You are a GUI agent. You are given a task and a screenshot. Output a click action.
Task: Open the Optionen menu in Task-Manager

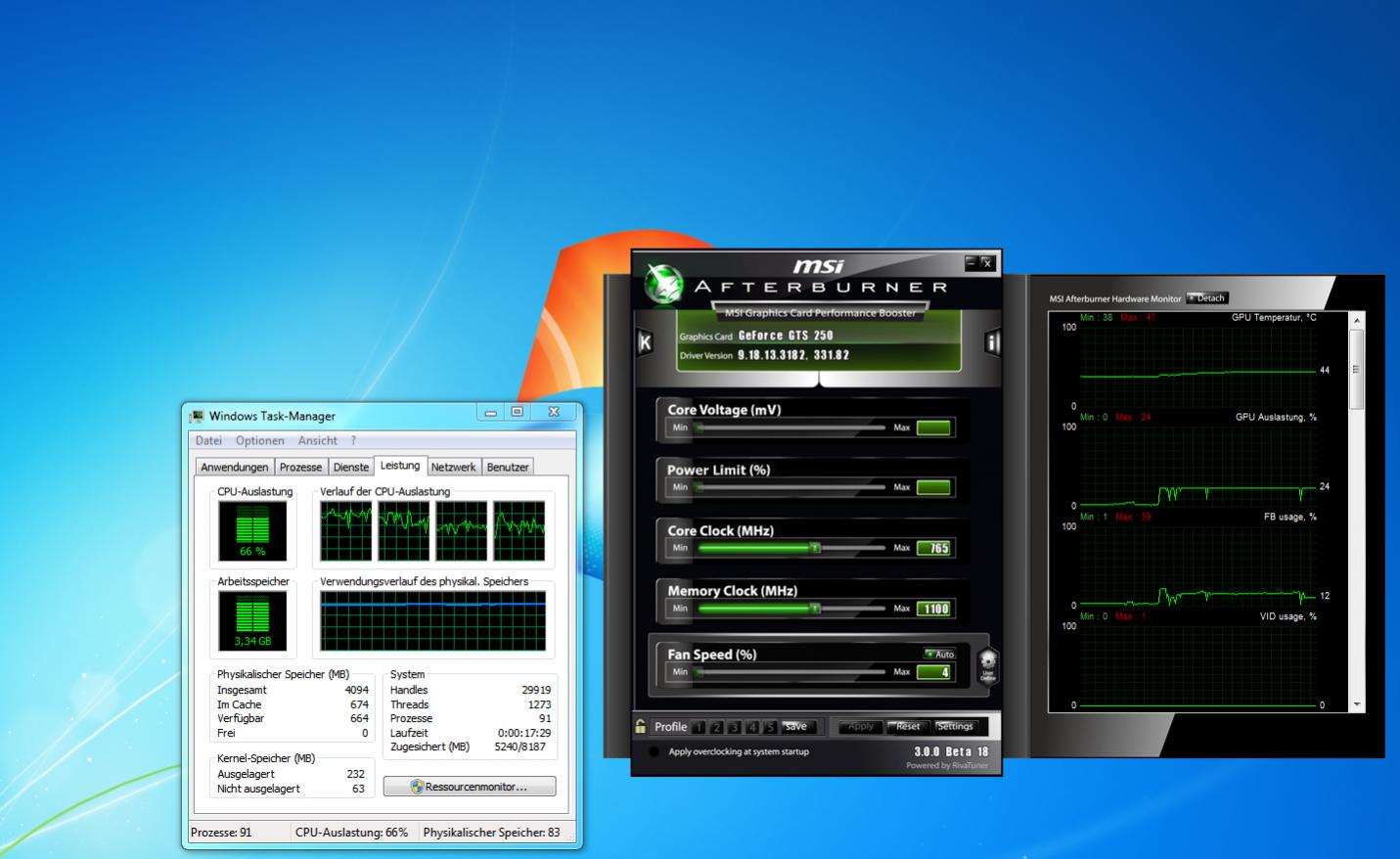pyautogui.click(x=259, y=440)
